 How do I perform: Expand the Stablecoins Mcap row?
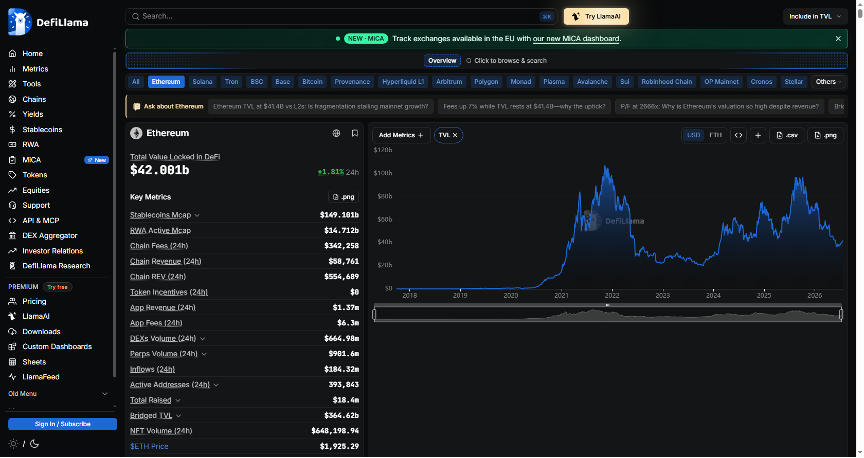[x=197, y=215]
